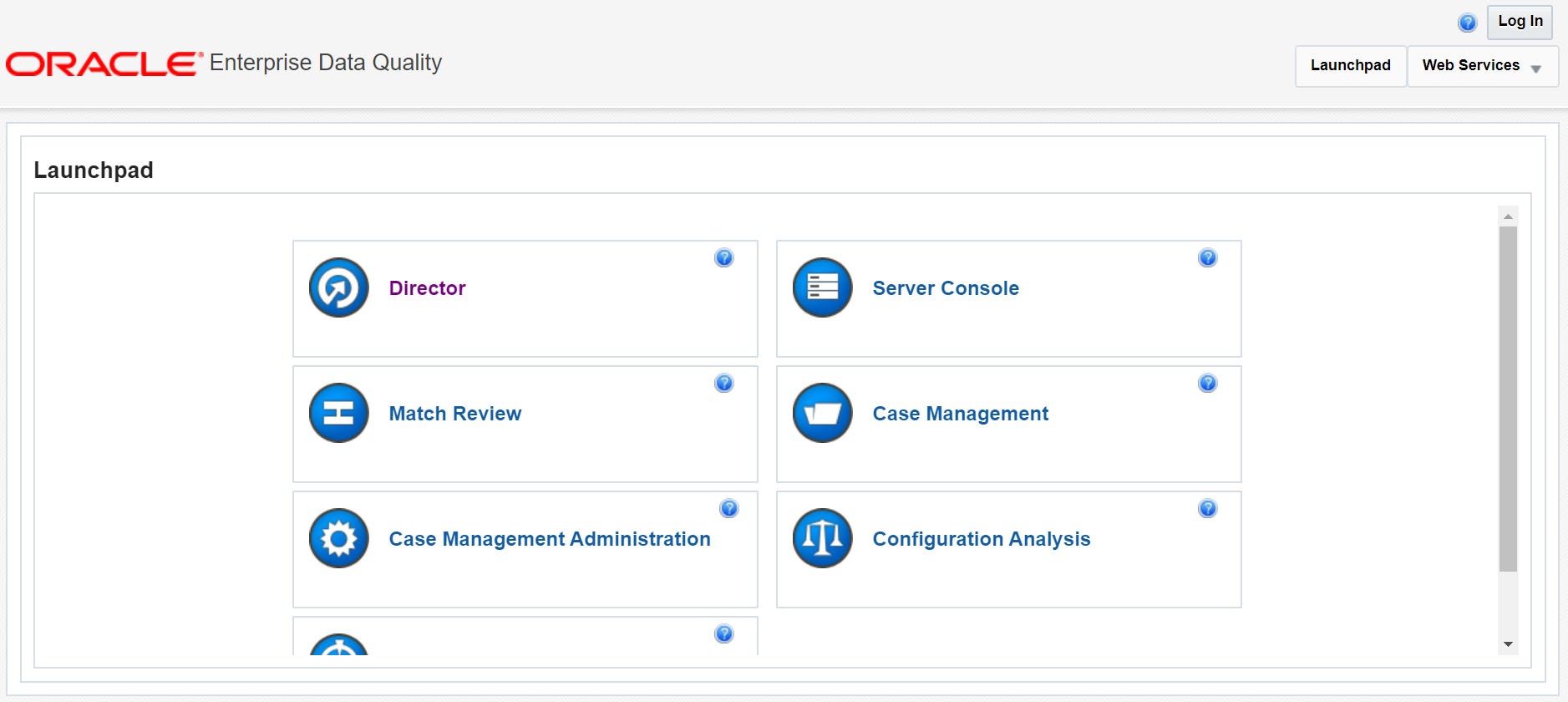Open help for Case Management tile

[x=1207, y=383]
